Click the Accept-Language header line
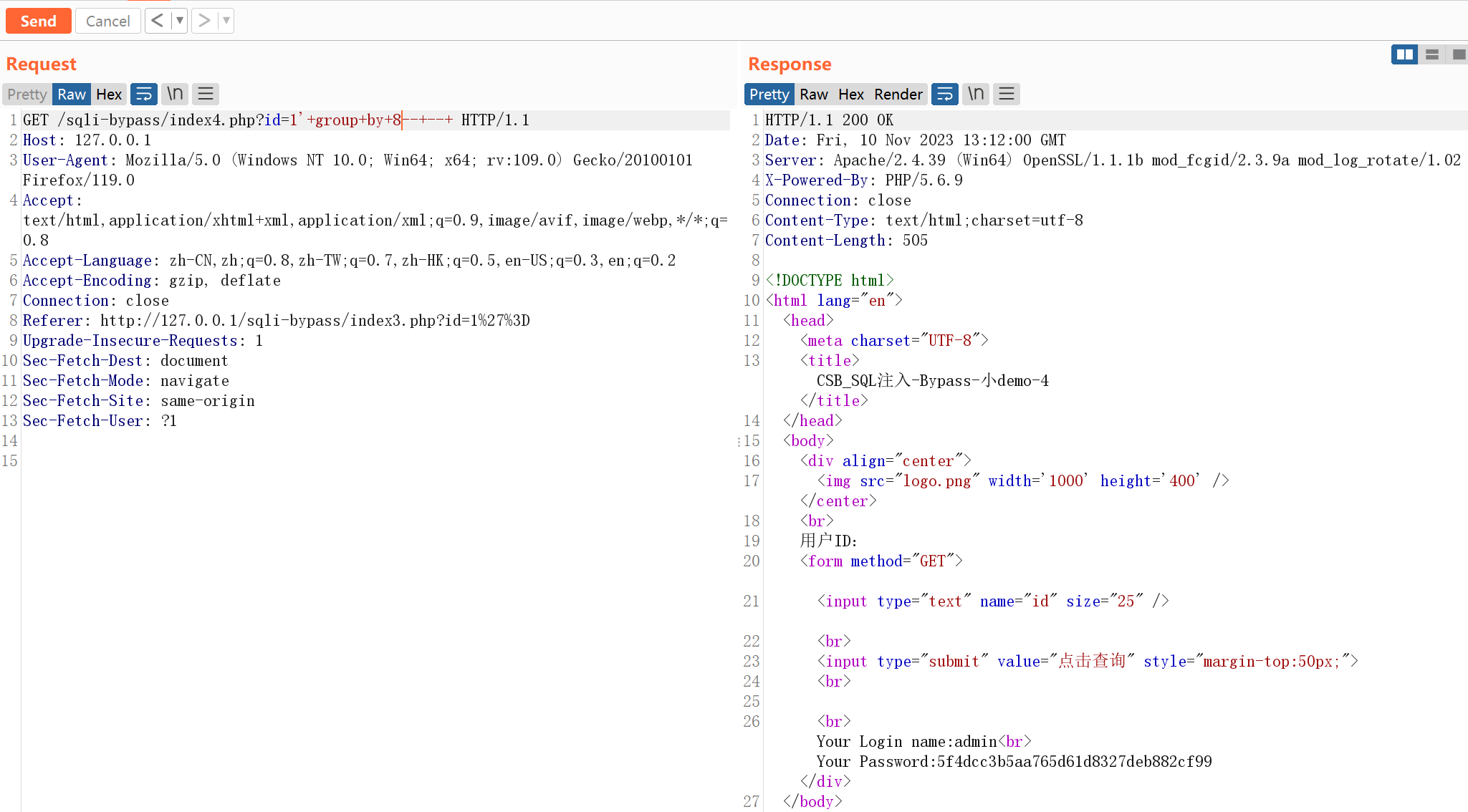The height and width of the screenshot is (812, 1468). pyautogui.click(x=349, y=260)
